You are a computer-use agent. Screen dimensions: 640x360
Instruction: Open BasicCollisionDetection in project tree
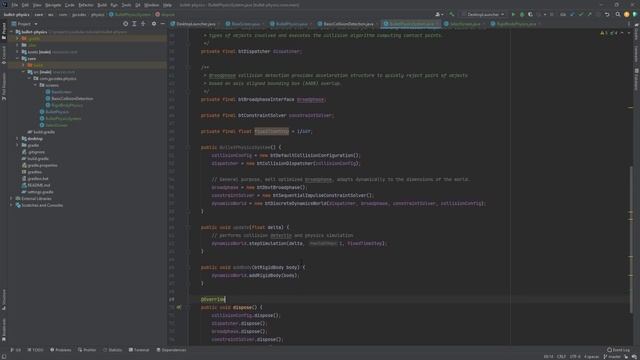tap(72, 99)
